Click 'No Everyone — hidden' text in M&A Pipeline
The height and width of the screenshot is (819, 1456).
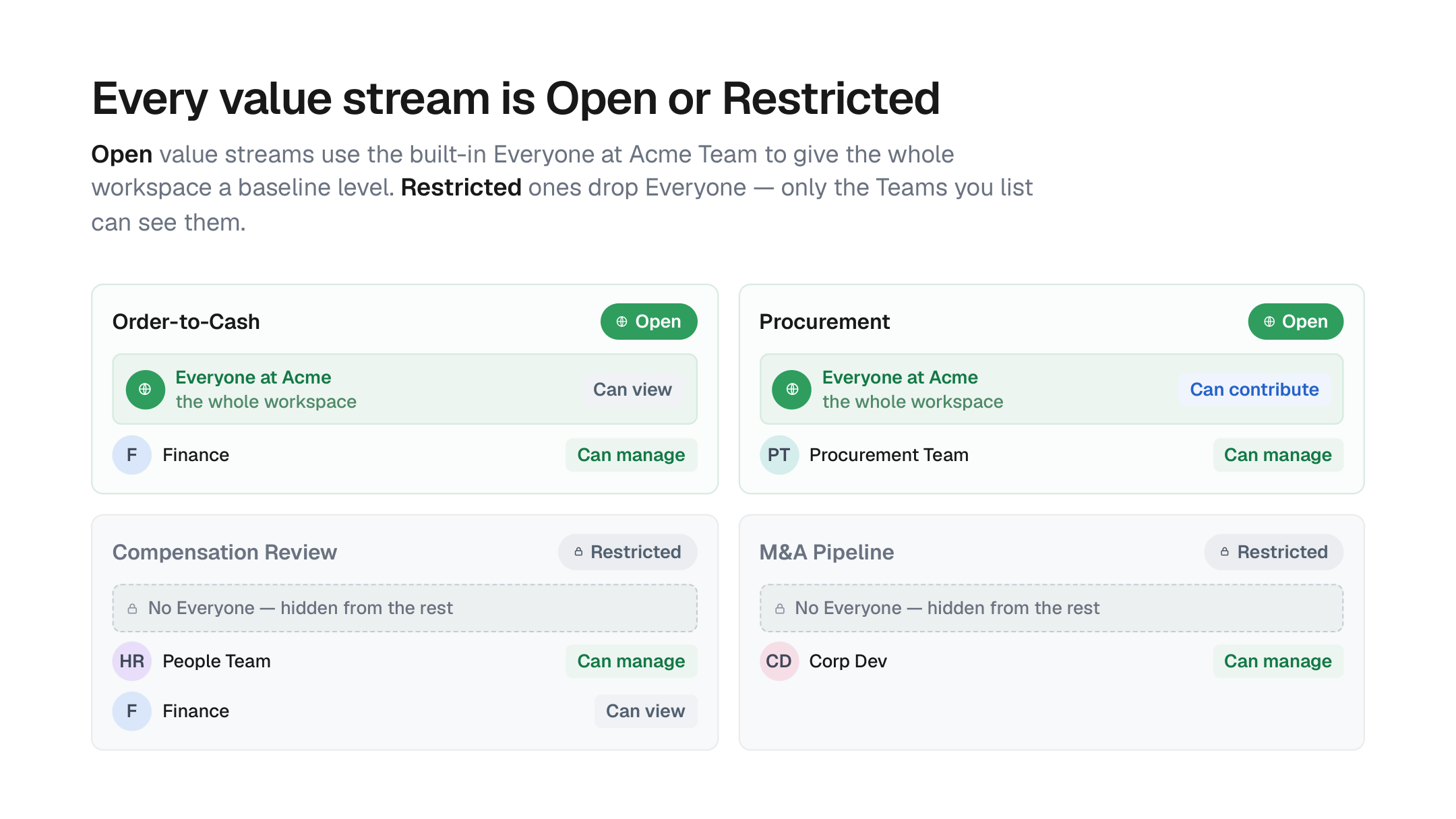[x=947, y=608]
